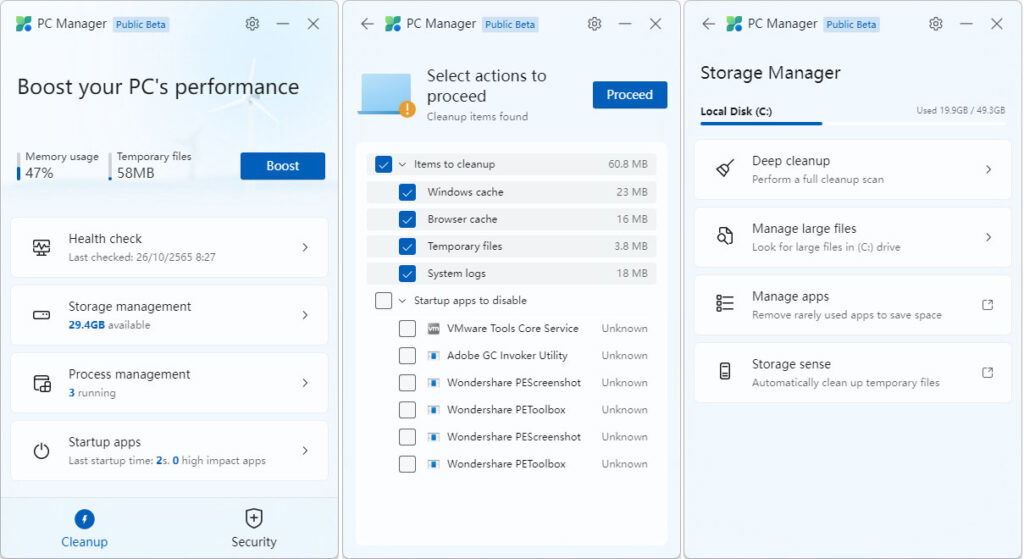Click the blue Boost button
The height and width of the screenshot is (559, 1024).
pos(283,166)
